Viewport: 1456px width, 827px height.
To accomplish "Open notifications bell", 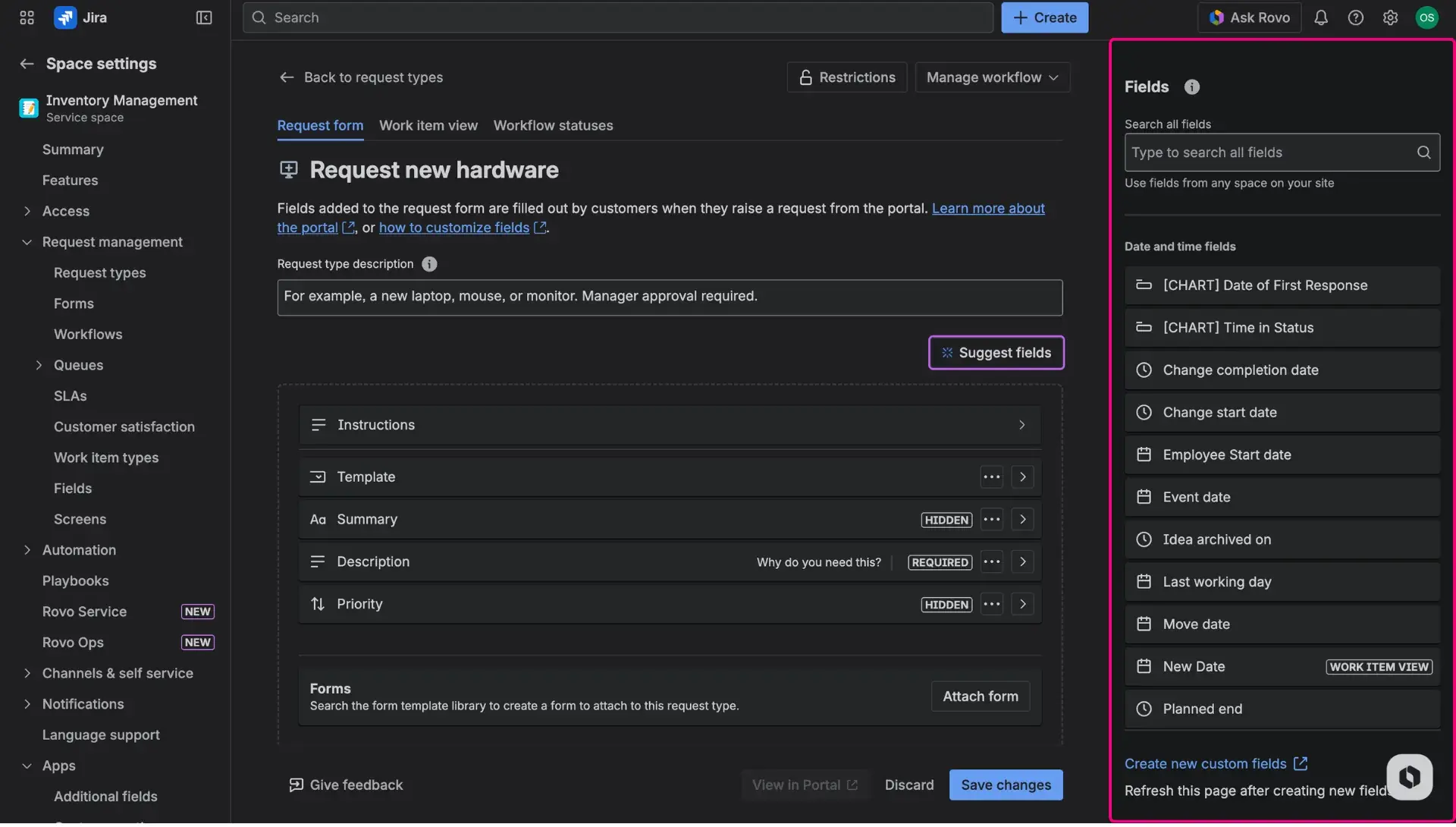I will point(1320,17).
